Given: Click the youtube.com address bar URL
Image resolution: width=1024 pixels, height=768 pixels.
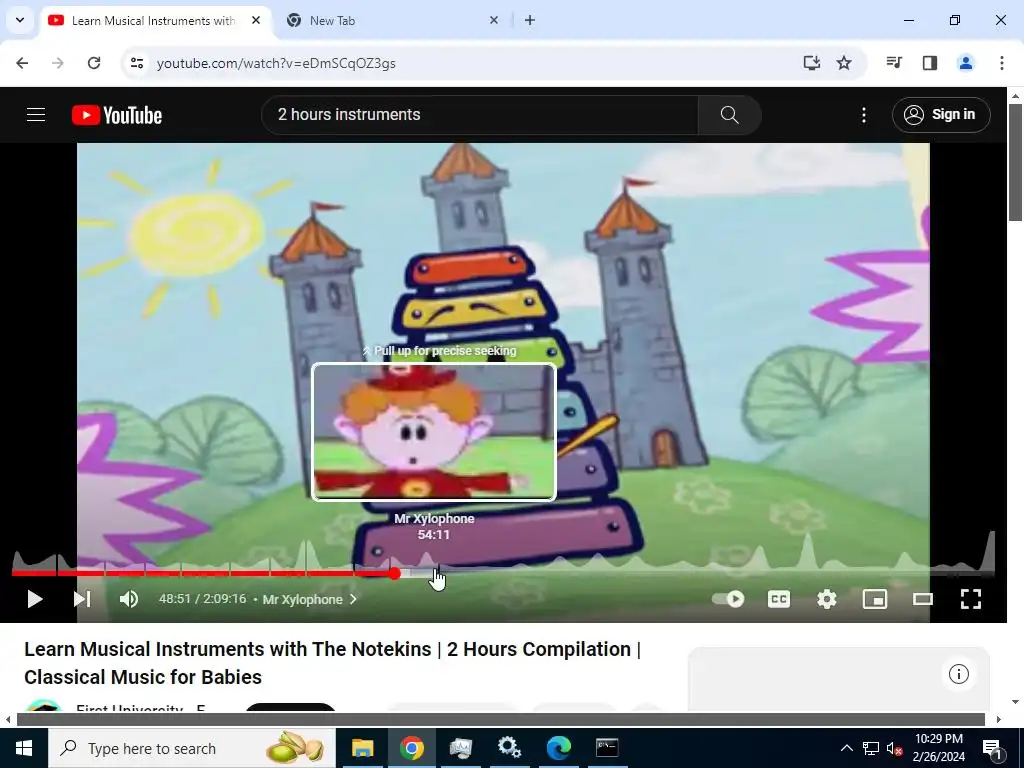Looking at the screenshot, I should (276, 63).
